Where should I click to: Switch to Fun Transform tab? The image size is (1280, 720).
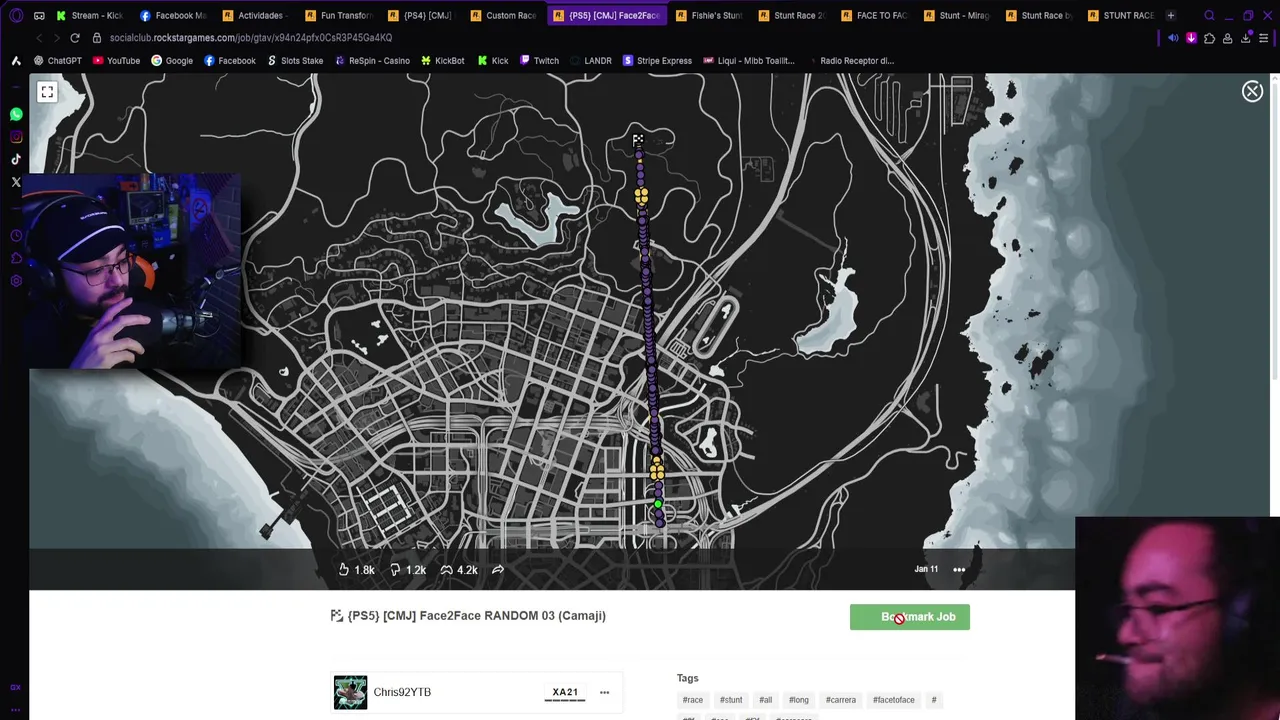(x=337, y=16)
